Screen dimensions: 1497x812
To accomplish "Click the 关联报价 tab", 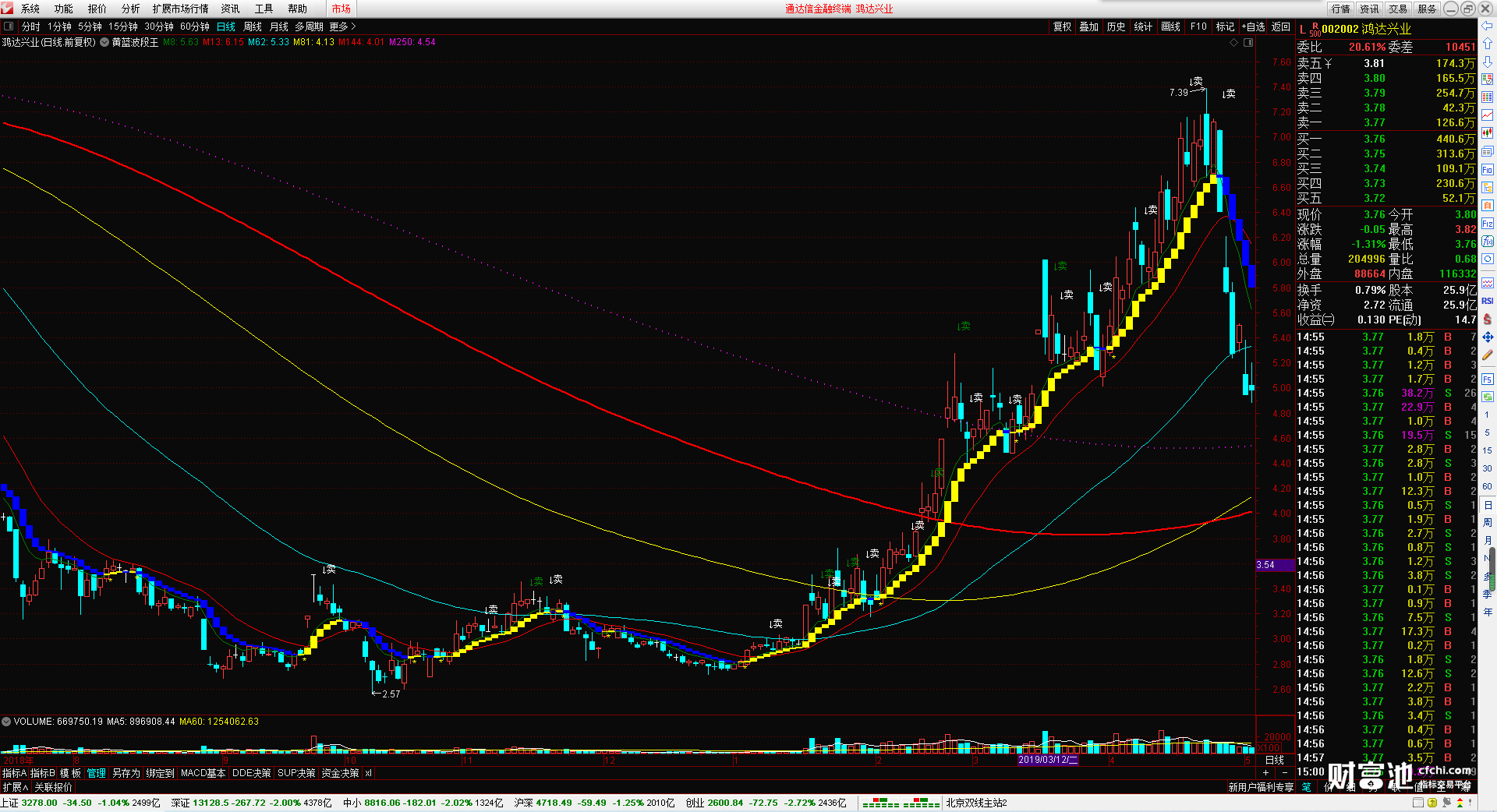I will point(53,787).
